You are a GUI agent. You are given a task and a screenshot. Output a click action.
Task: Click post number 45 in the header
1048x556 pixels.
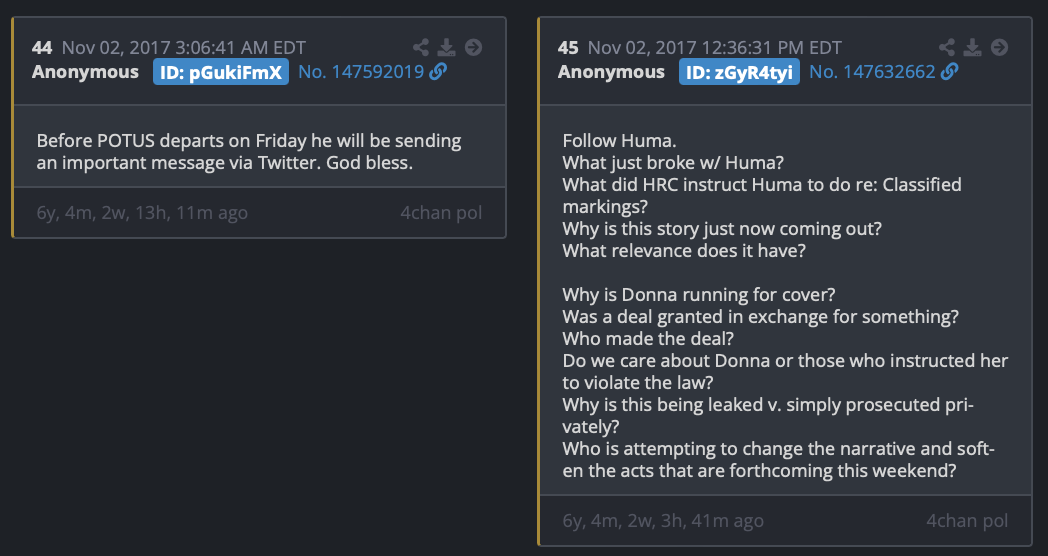(x=568, y=47)
